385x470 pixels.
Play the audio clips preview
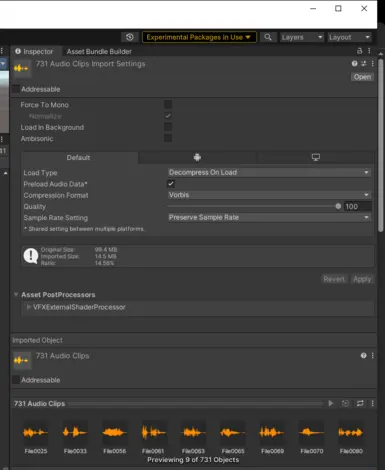point(331,403)
